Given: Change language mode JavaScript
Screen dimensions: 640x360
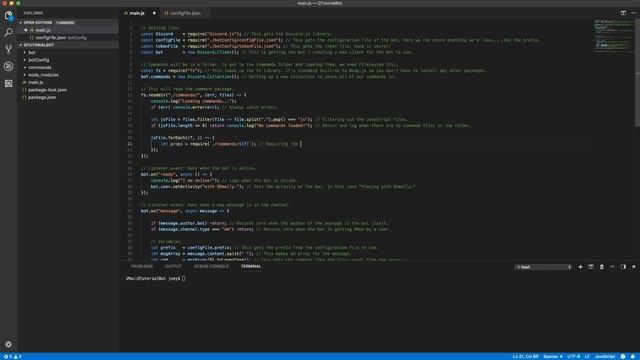Looking at the screenshot, I should (x=604, y=356).
